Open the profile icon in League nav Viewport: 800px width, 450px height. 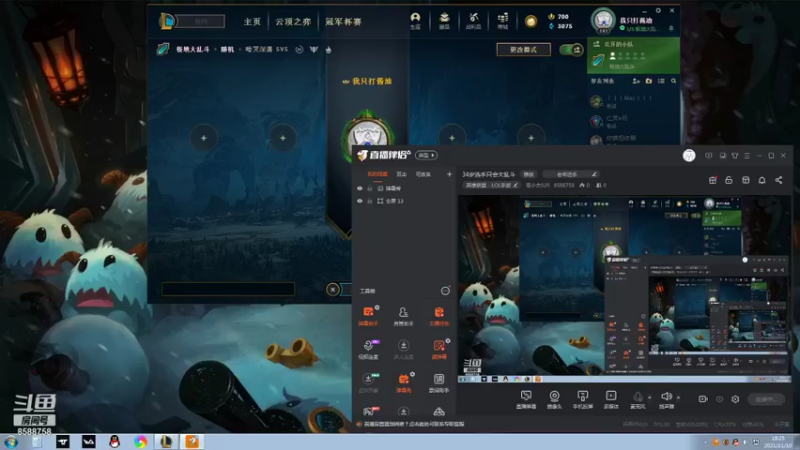pyautogui.click(x=415, y=20)
